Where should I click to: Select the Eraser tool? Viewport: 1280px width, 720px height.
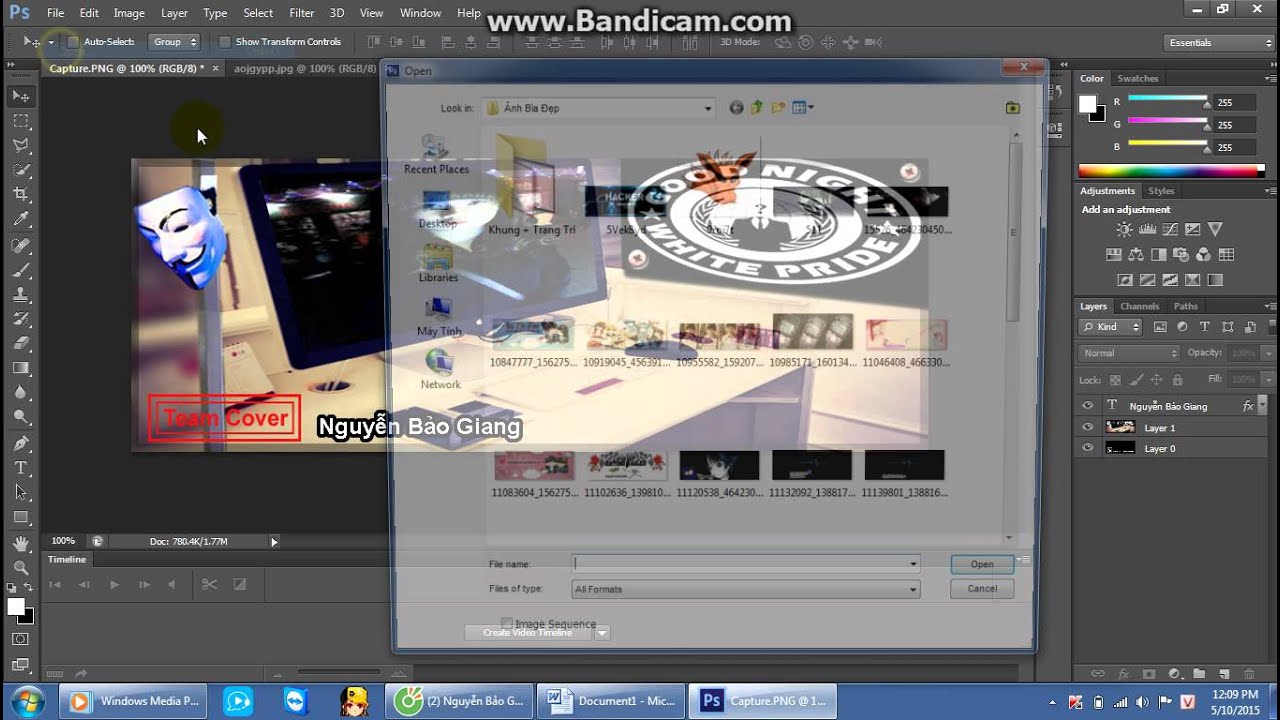click(x=21, y=344)
